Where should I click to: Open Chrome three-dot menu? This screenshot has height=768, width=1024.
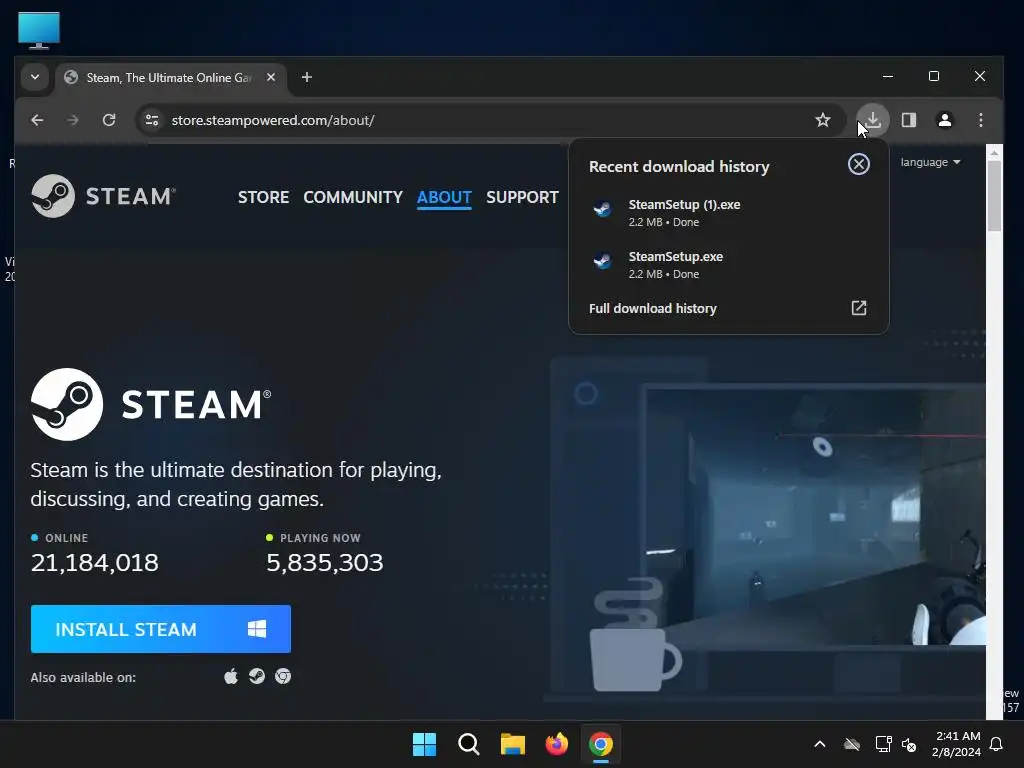981,120
